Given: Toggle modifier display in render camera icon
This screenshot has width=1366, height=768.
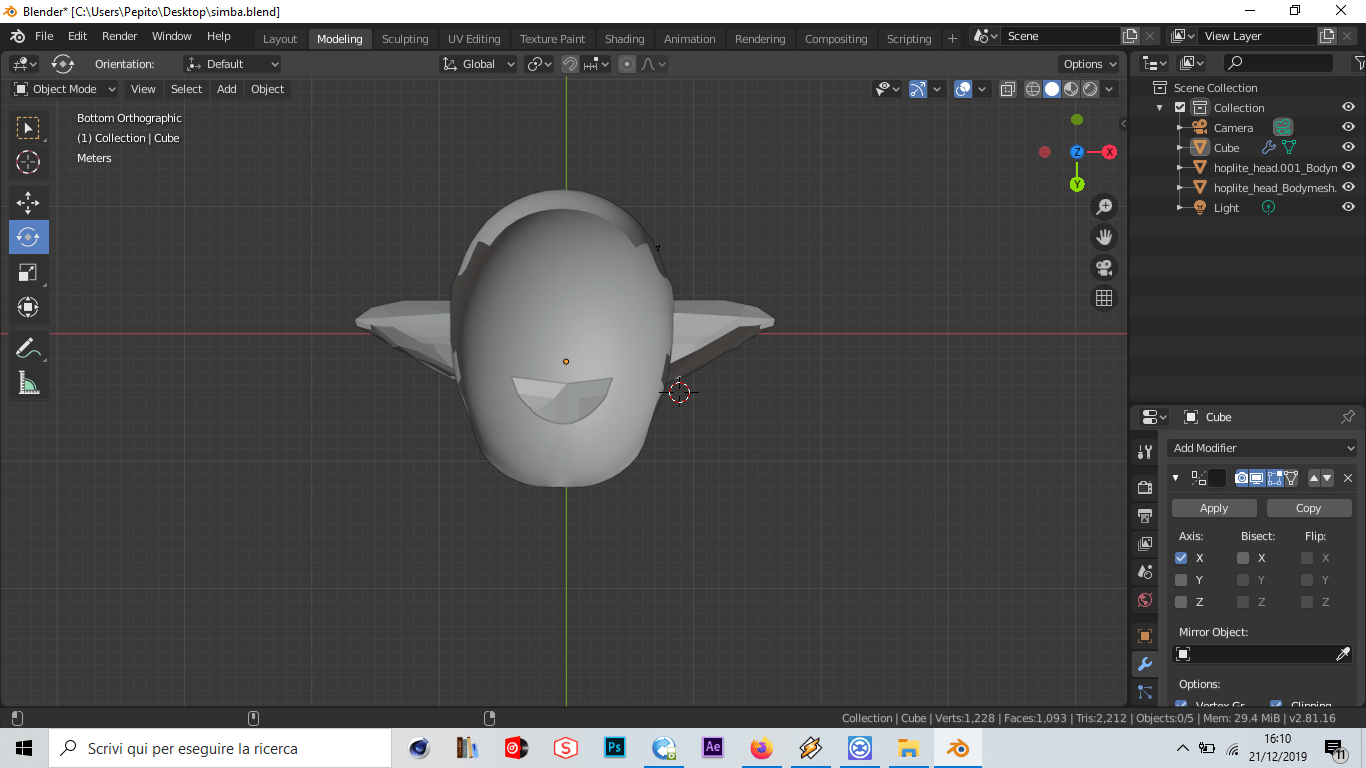Looking at the screenshot, I should (x=1241, y=478).
